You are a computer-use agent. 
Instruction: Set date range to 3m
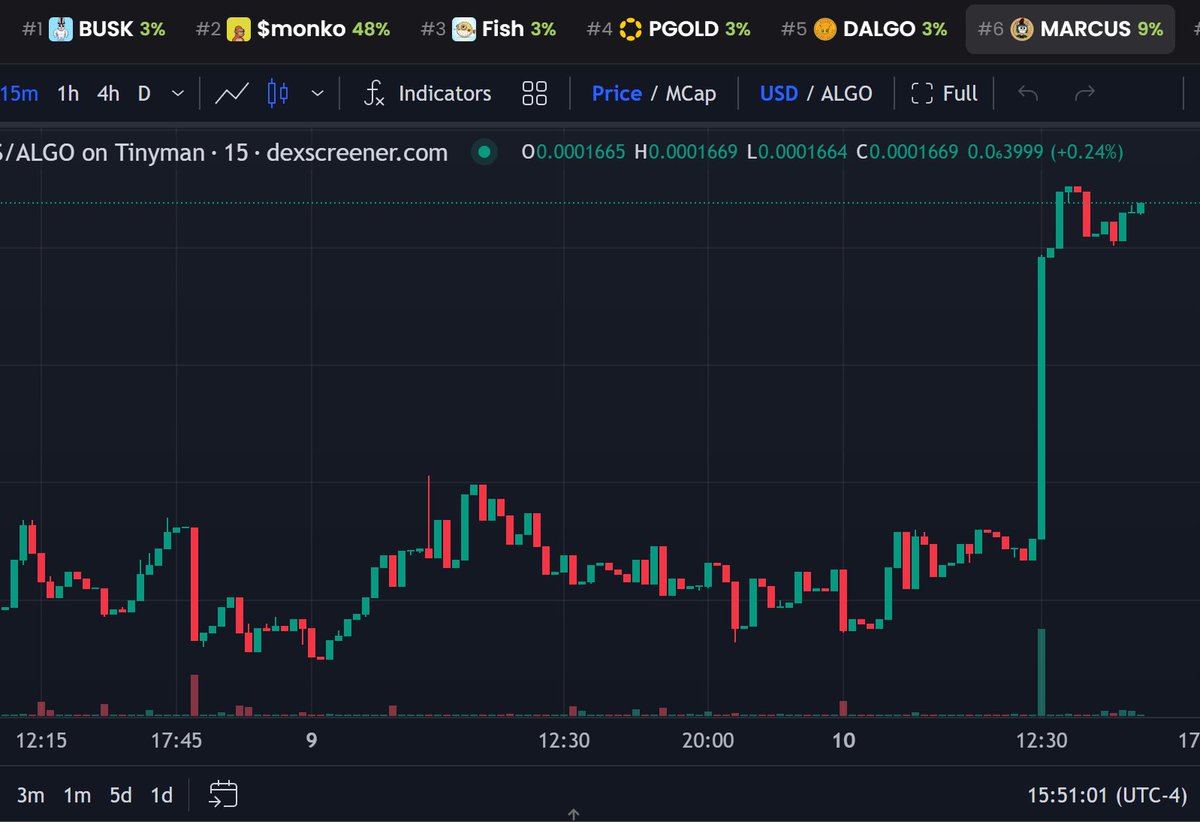point(30,796)
